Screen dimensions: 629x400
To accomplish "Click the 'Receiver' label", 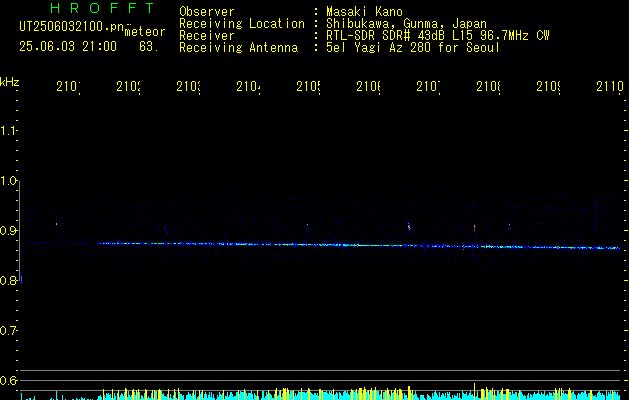I will pyautogui.click(x=207, y=36).
